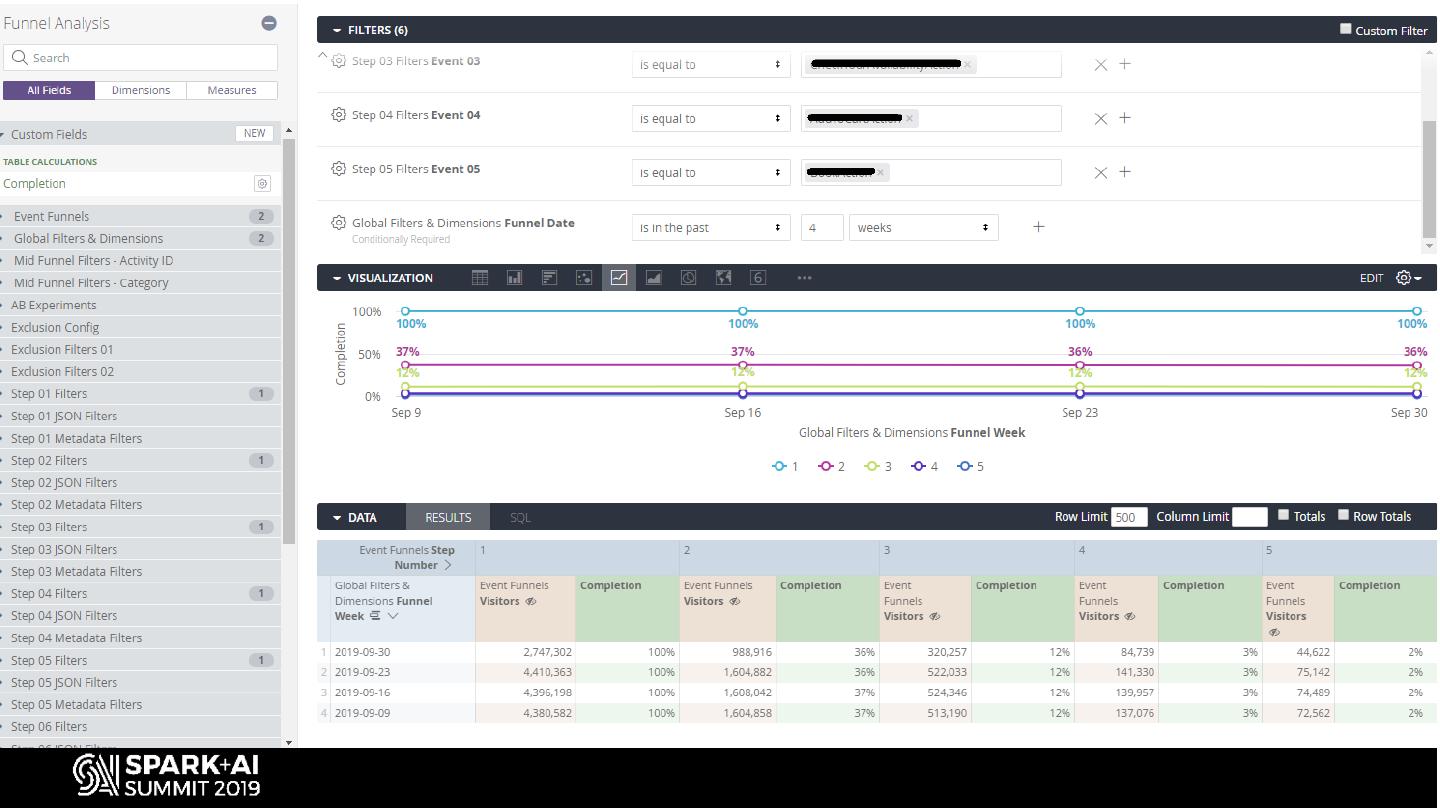Viewport: 1440px width, 811px height.
Task: Choose the single value visualization icon
Action: (758, 278)
